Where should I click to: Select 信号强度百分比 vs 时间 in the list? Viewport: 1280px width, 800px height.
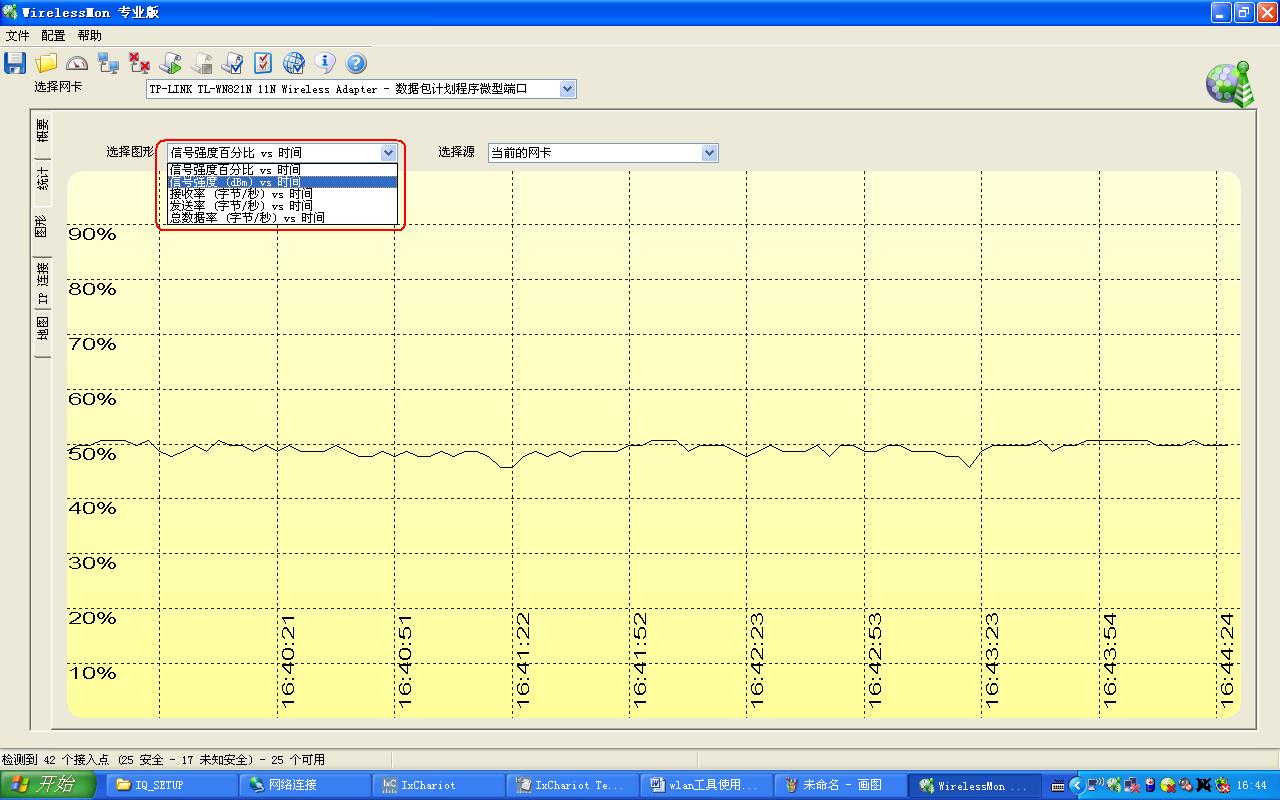coord(282,170)
